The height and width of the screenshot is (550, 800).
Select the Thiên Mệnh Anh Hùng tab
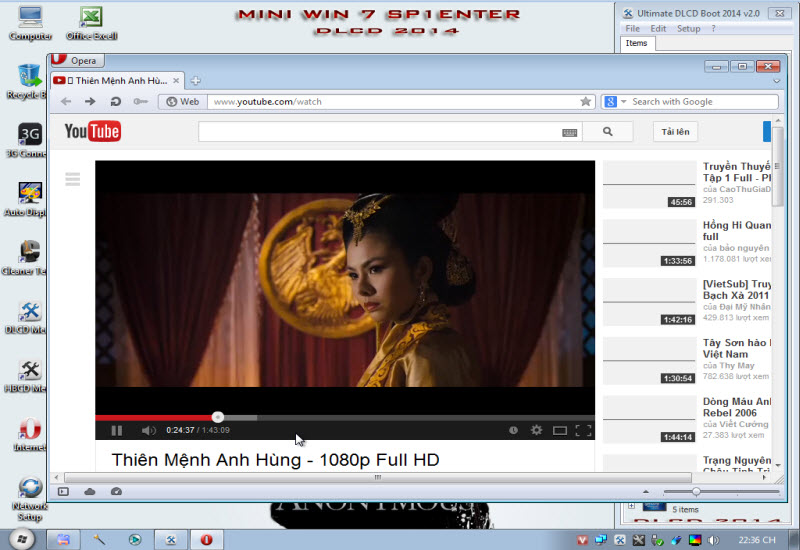tap(115, 81)
